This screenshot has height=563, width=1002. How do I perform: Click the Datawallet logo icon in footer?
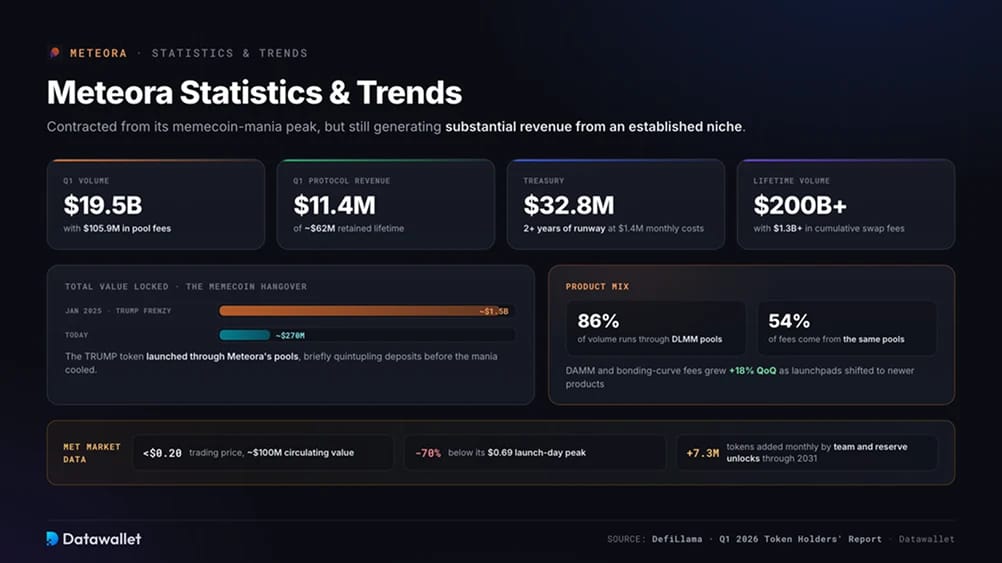[52, 539]
